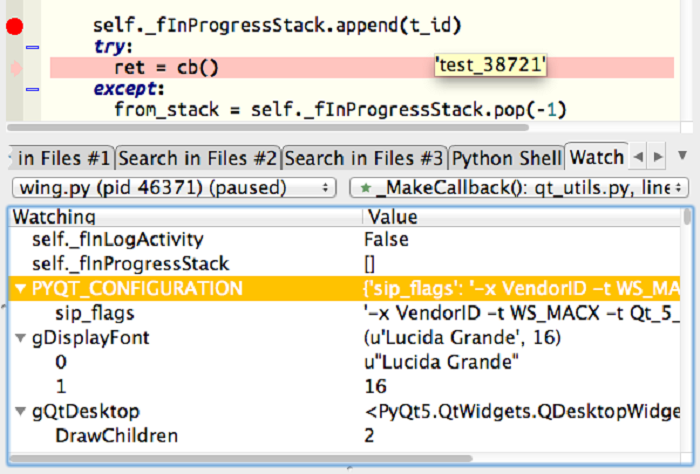The image size is (700, 474).
Task: Open the tab list menu triangle
Action: pos(683,156)
